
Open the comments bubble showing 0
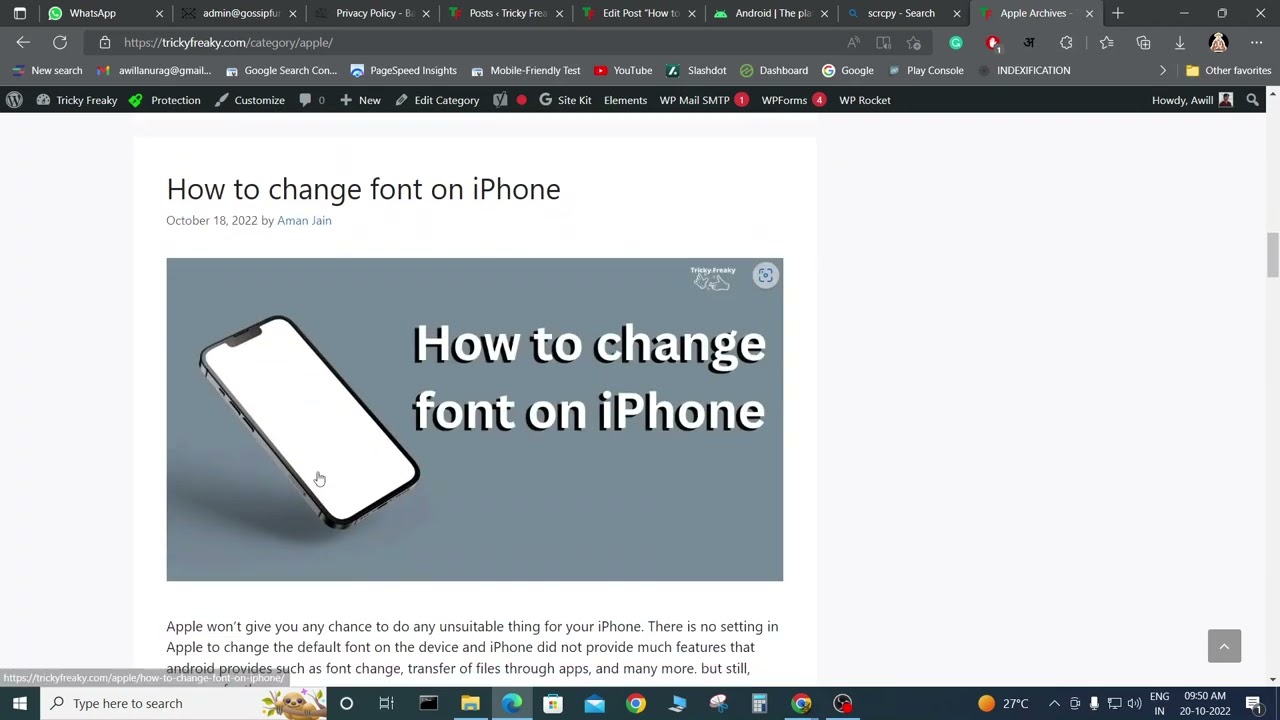pos(312,100)
